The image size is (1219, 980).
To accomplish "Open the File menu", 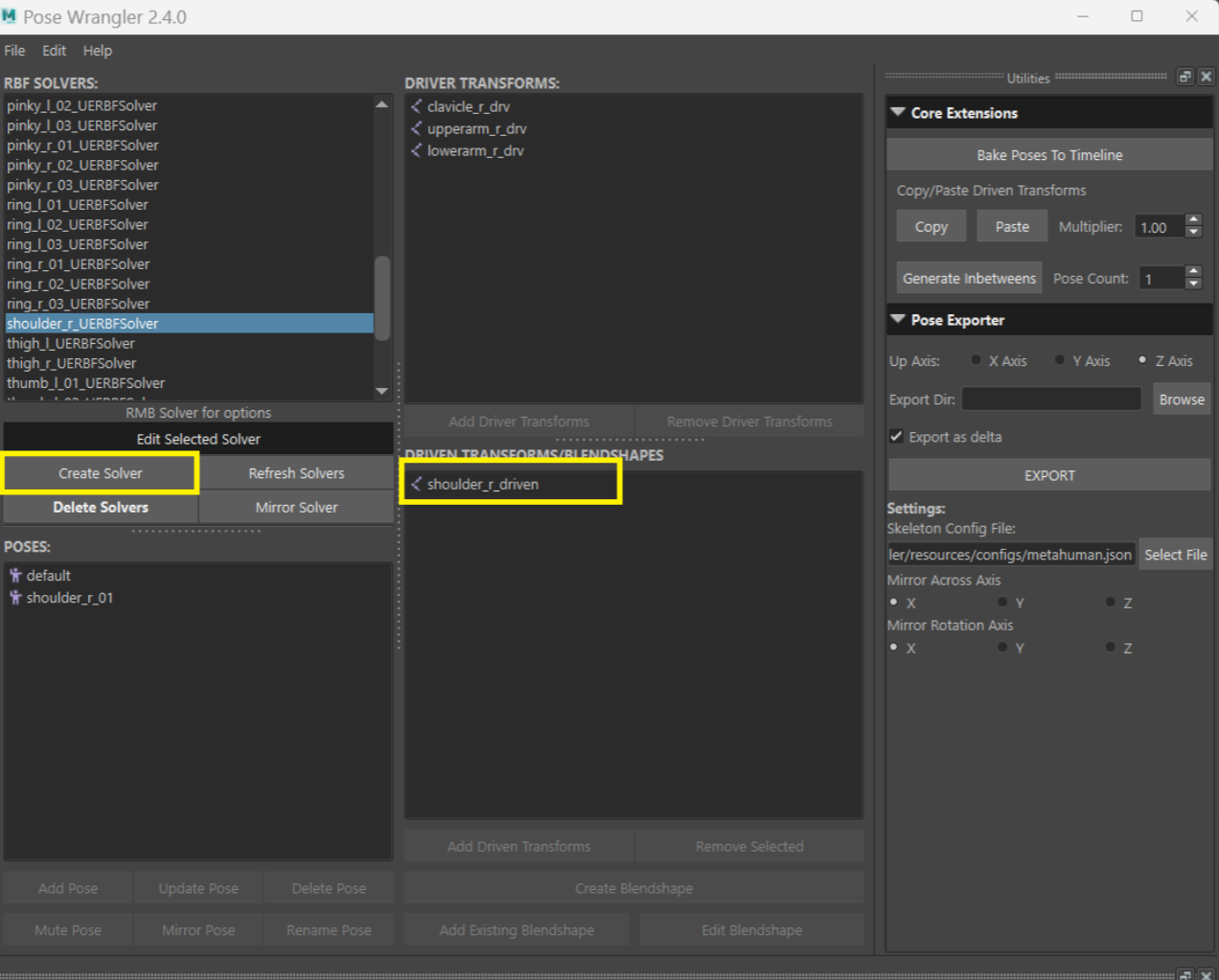I will click(14, 51).
